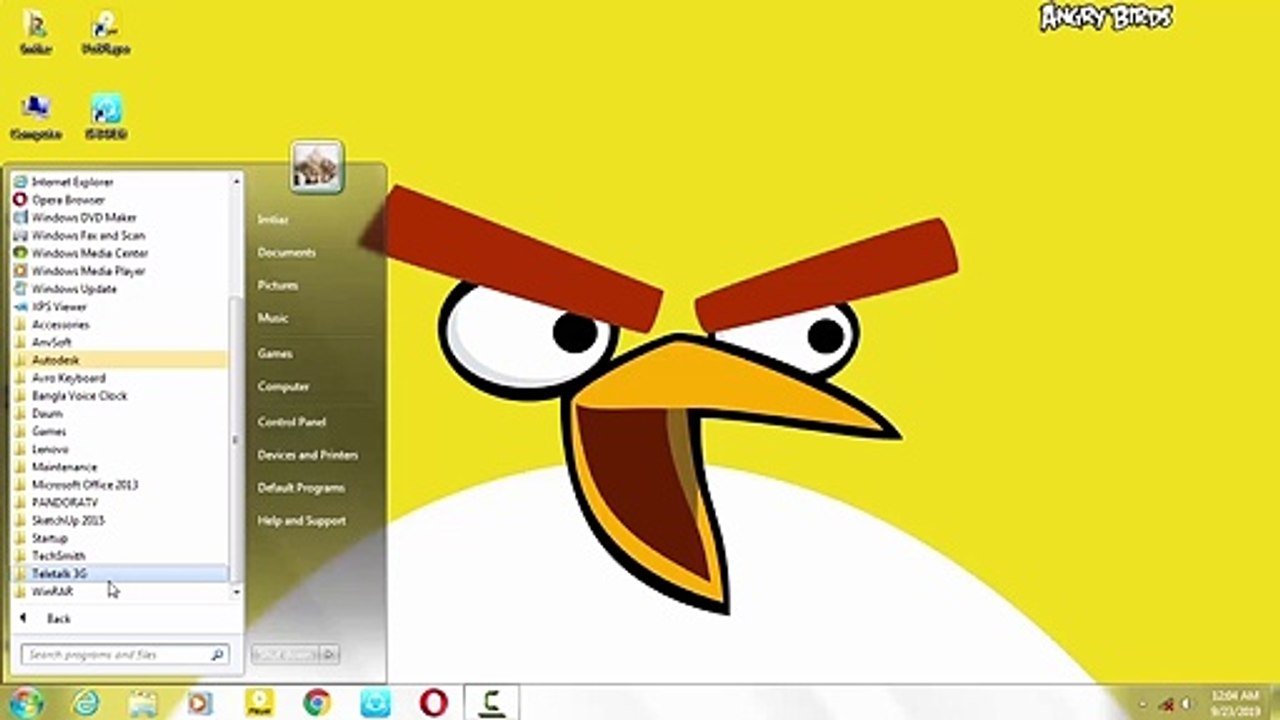Open Help and Support
Viewport: 1280px width, 720px height.
point(302,521)
